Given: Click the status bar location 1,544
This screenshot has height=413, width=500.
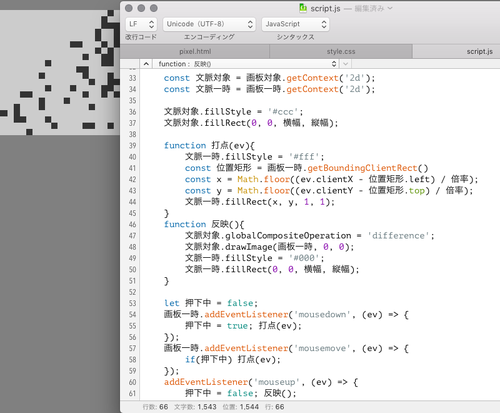Looking at the screenshot, I should (x=249, y=407).
